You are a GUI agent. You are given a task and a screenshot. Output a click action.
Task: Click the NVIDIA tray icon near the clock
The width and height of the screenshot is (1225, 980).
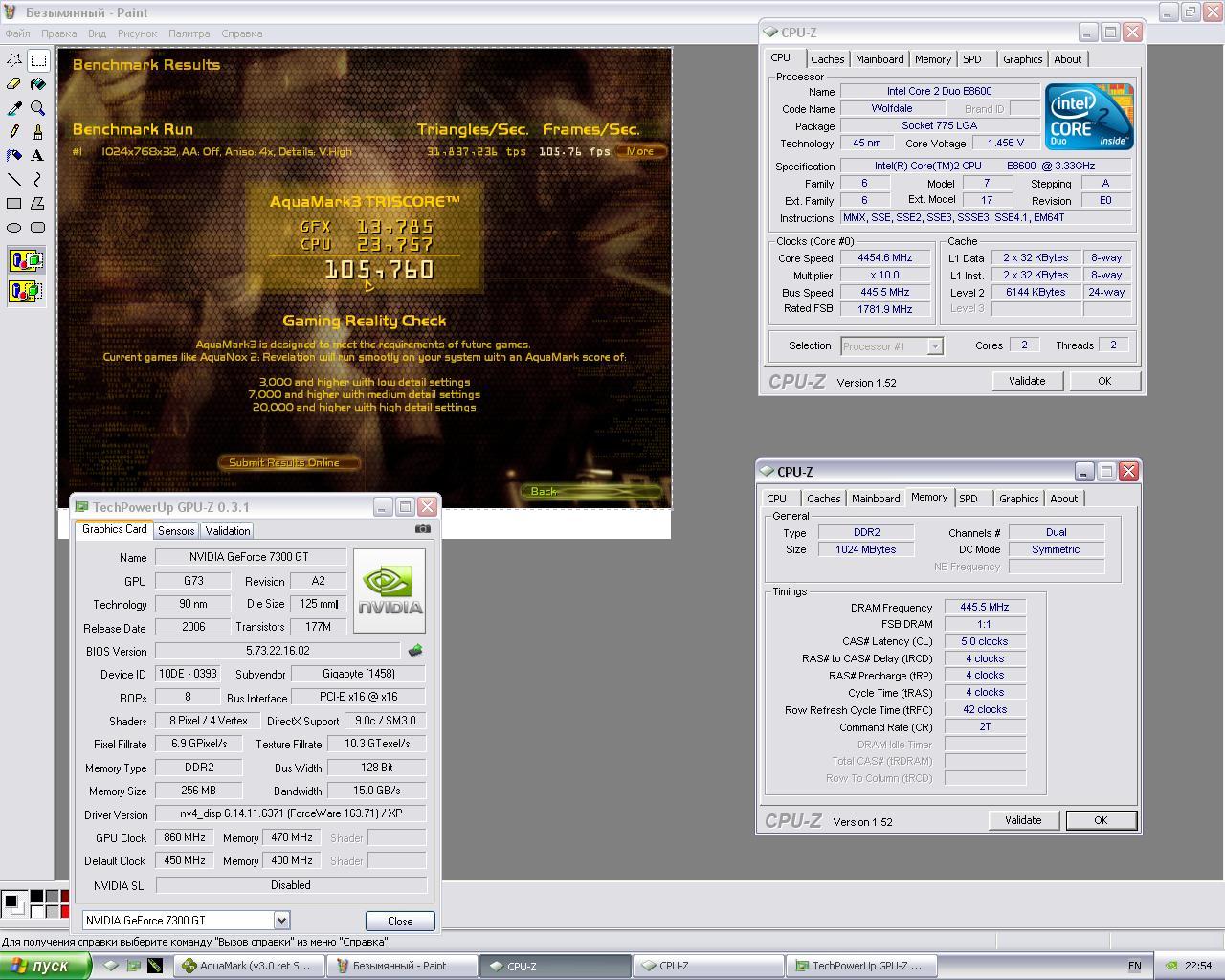pos(1171,966)
